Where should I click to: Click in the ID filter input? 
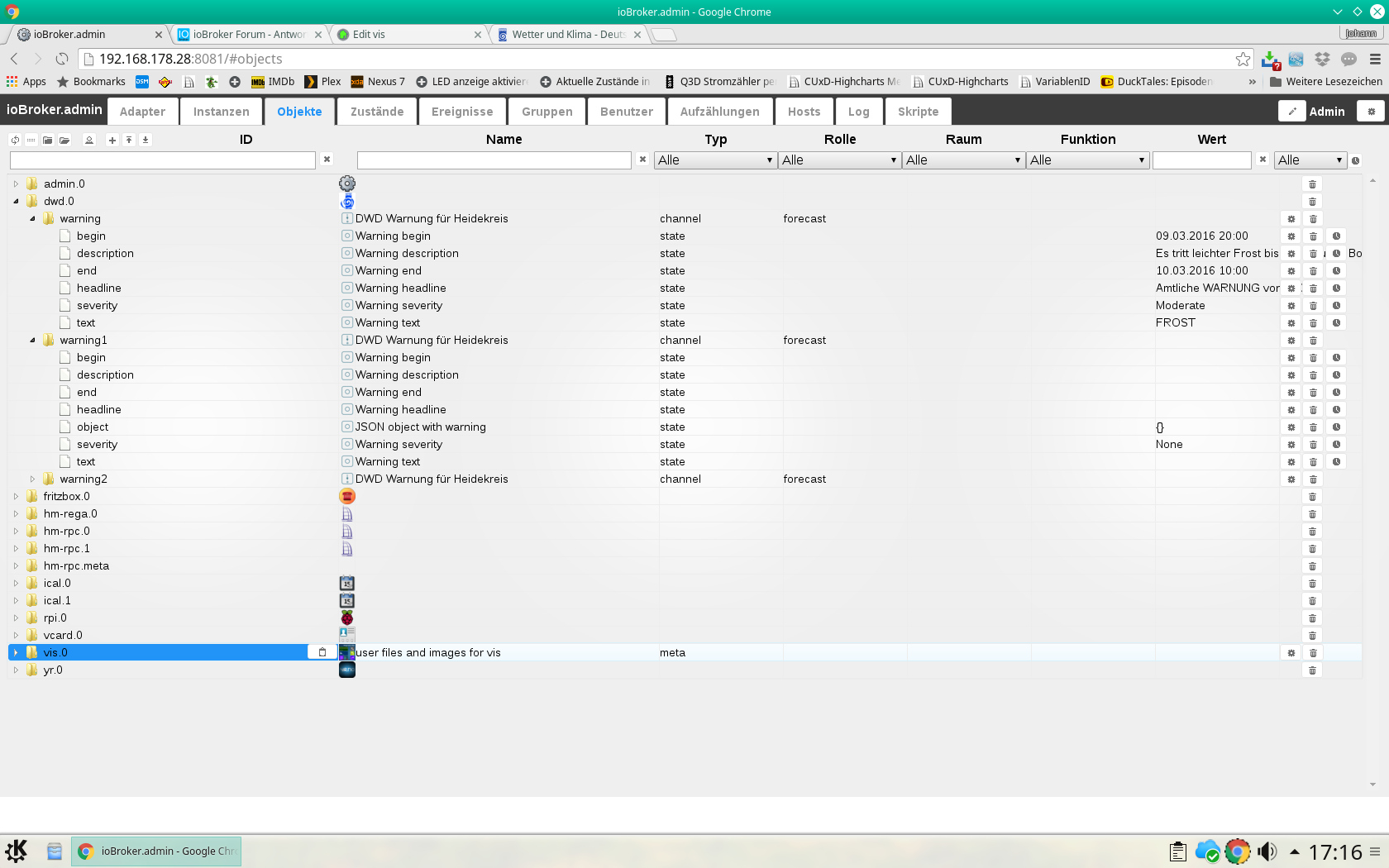tap(163, 160)
